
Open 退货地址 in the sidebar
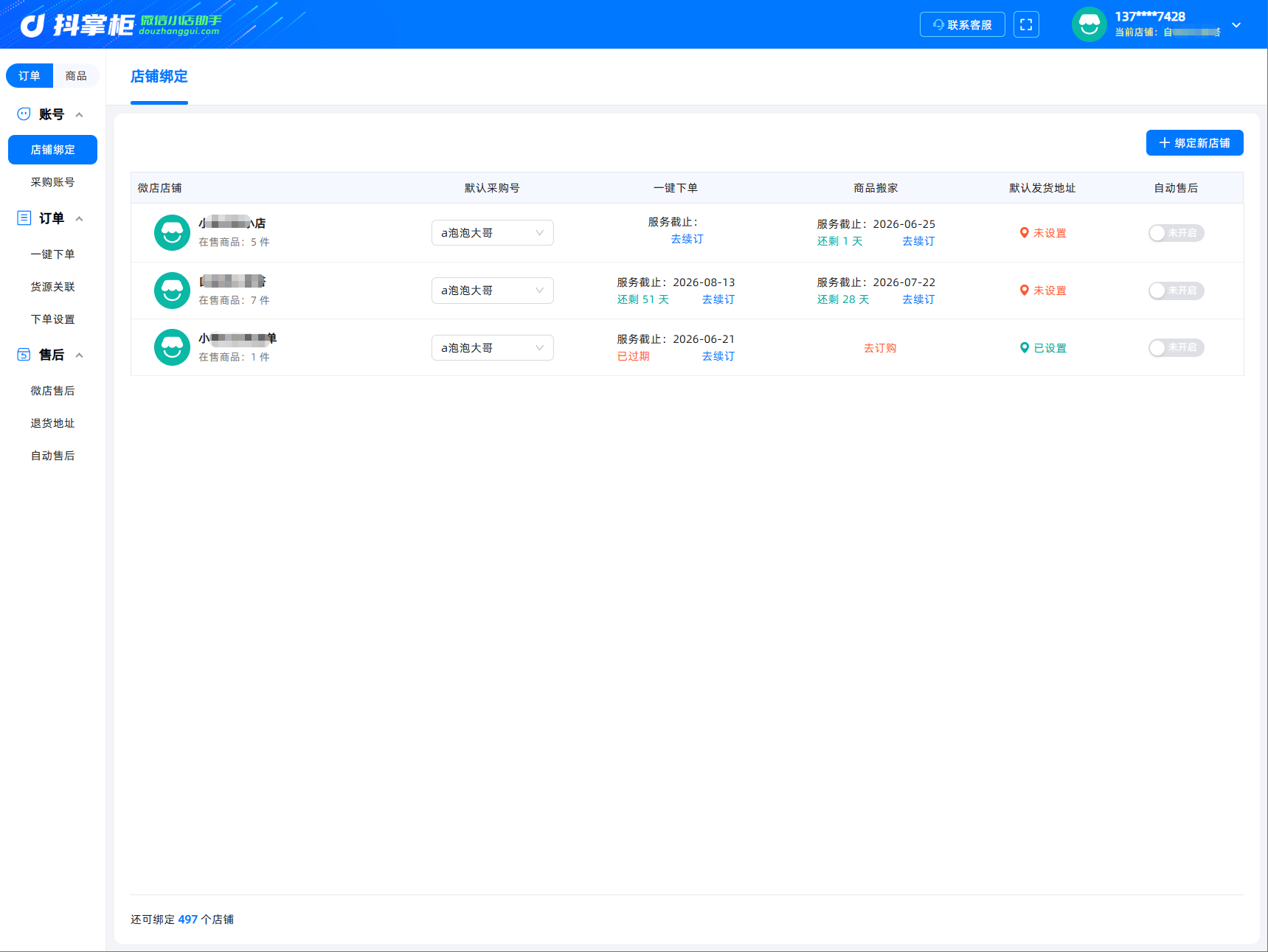tap(52, 423)
